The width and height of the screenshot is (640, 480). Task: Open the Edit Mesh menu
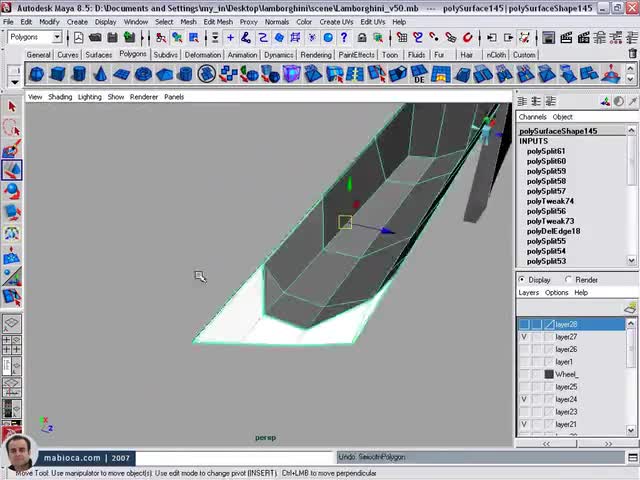coord(218,22)
